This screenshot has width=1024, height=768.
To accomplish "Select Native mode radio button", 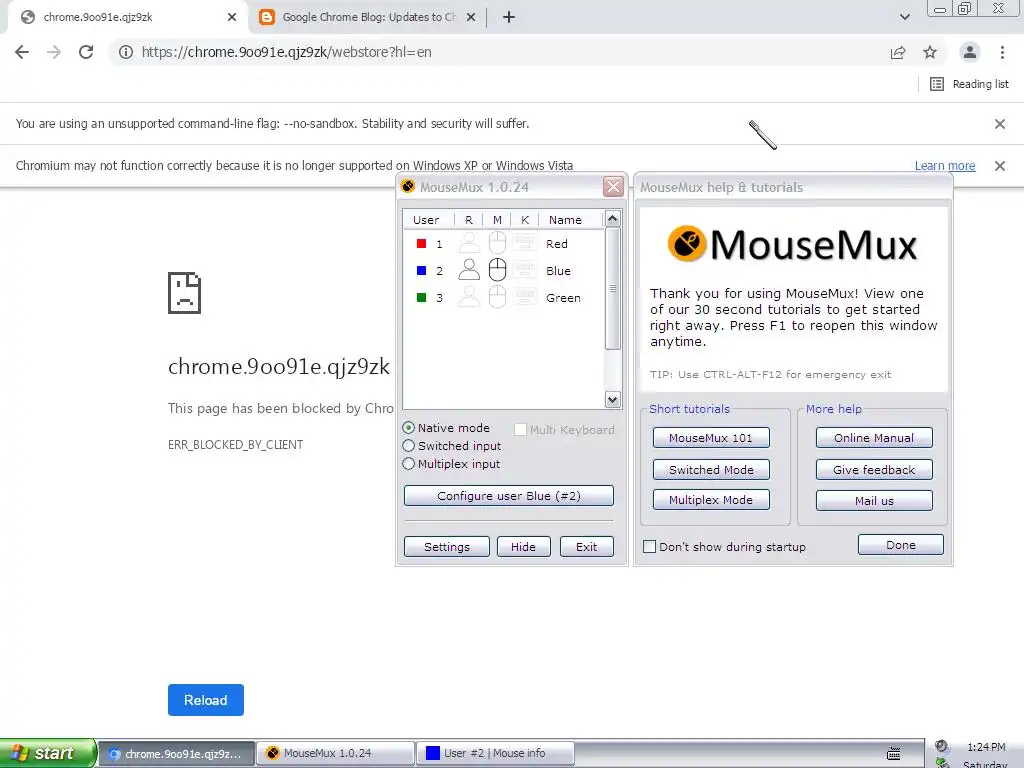I will click(x=447, y=428).
